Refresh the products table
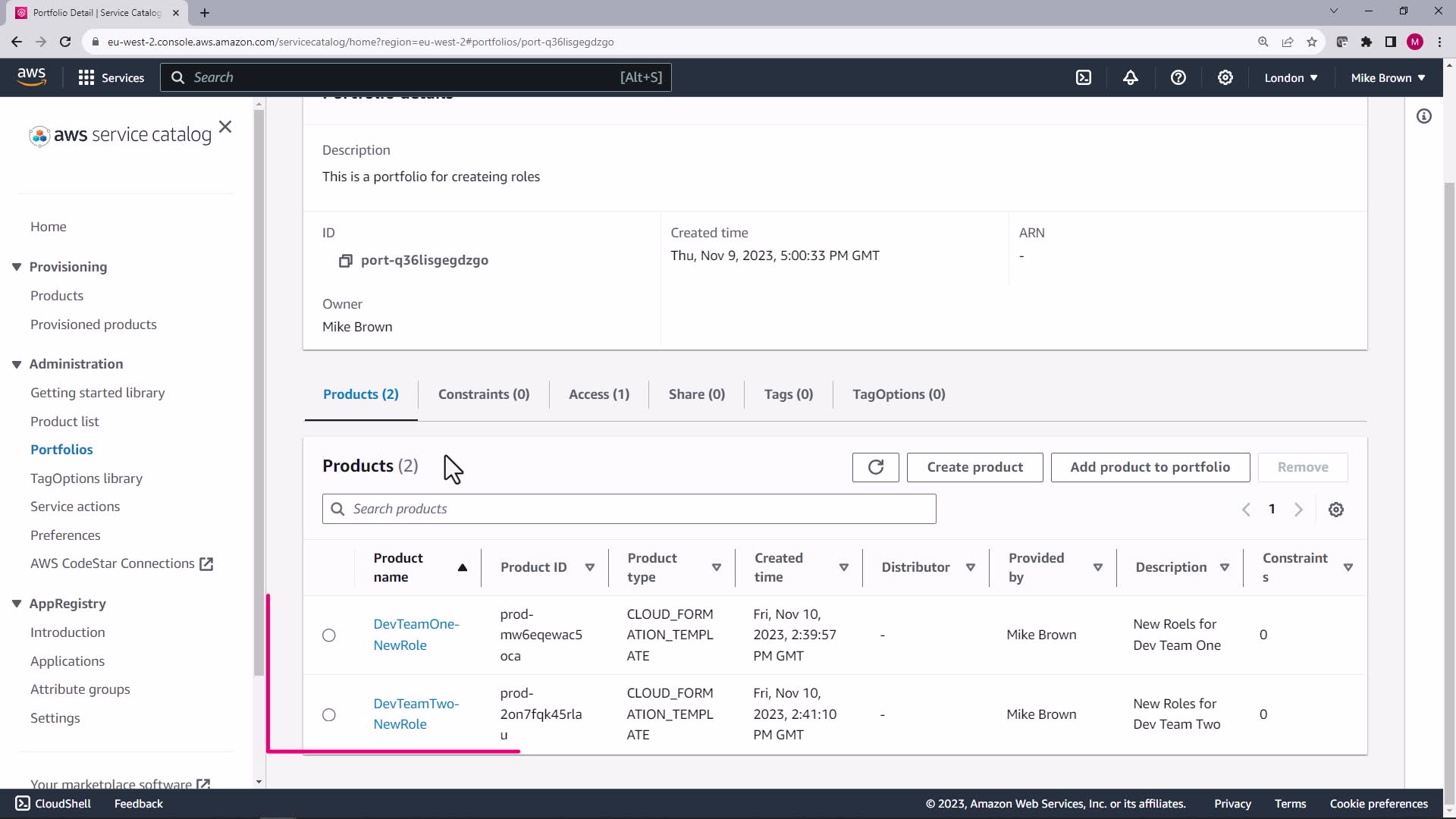The height and width of the screenshot is (819, 1456). pyautogui.click(x=875, y=467)
